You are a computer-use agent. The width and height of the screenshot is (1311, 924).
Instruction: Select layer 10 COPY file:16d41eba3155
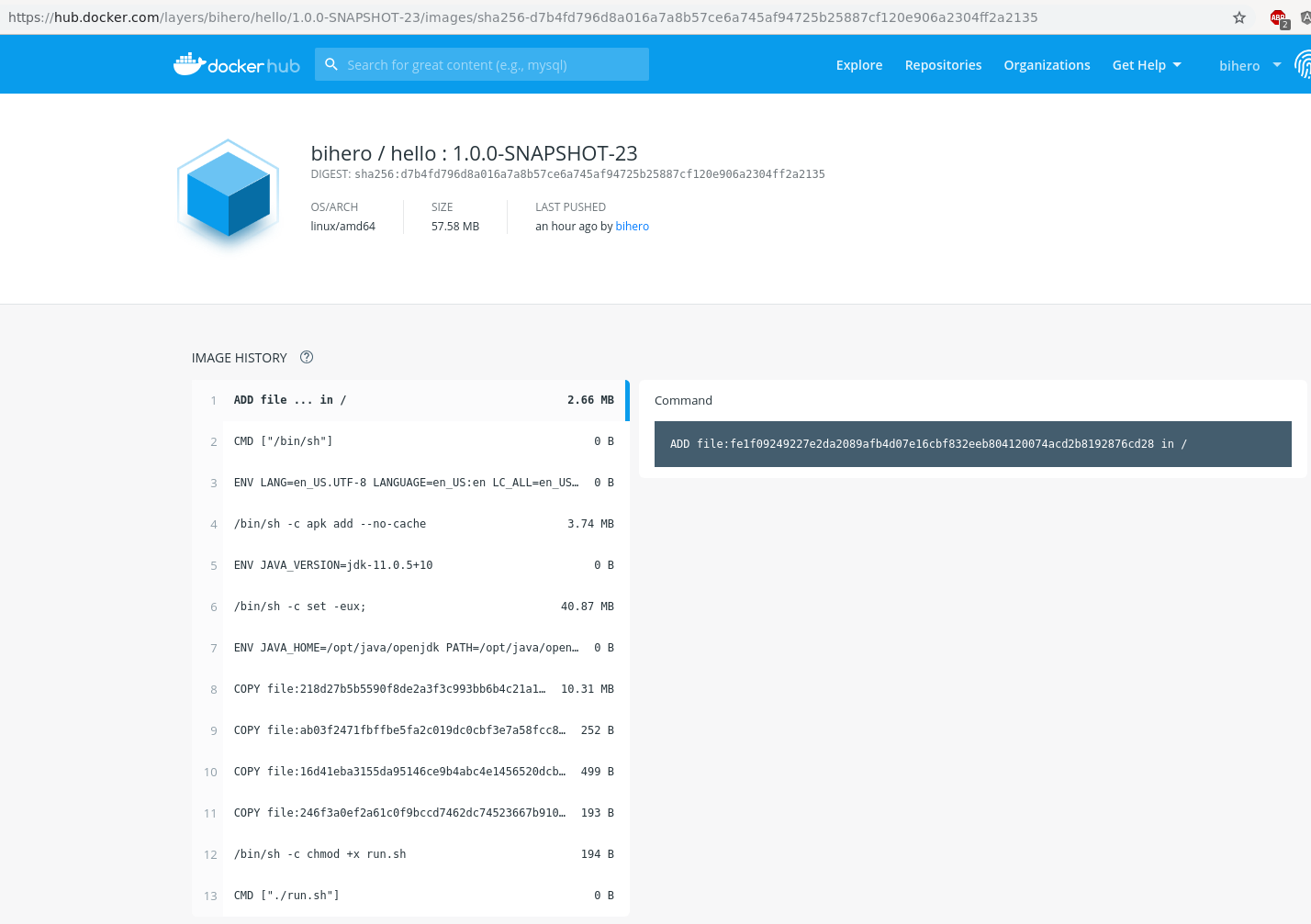(410, 772)
